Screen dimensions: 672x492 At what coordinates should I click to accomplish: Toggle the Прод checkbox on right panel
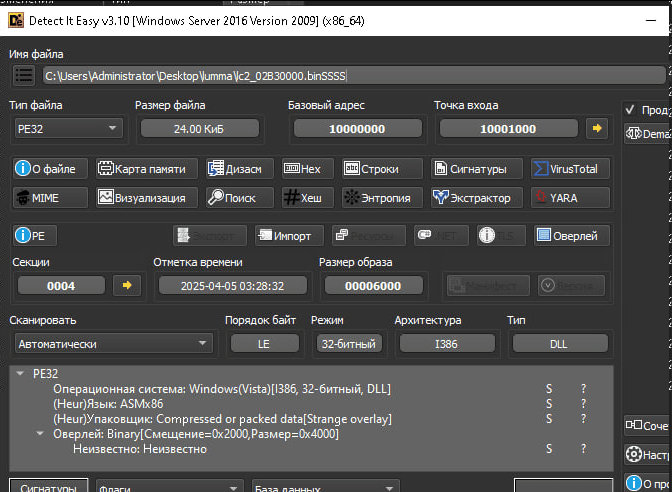630,110
